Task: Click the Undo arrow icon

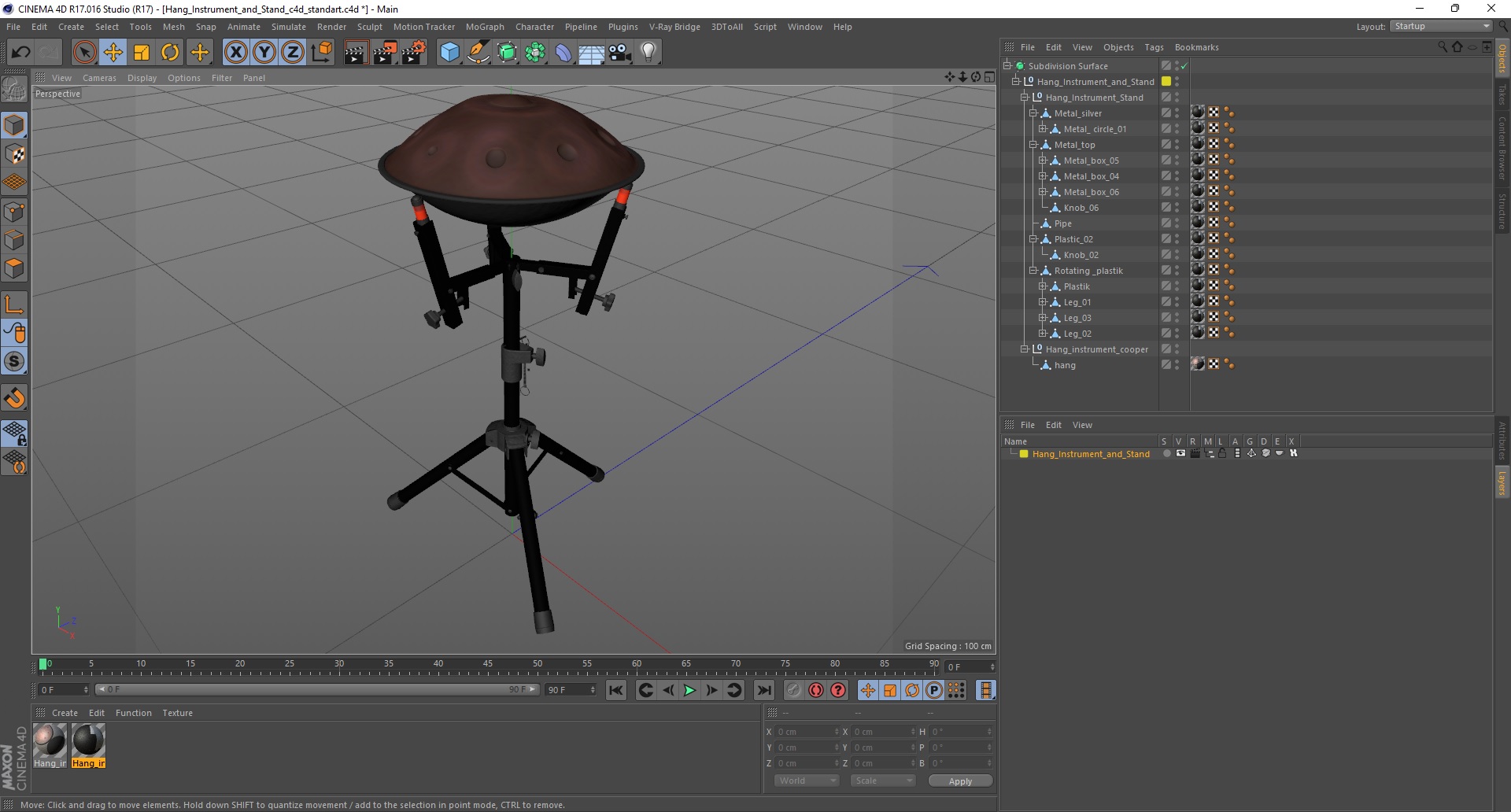Action: pyautogui.click(x=20, y=53)
